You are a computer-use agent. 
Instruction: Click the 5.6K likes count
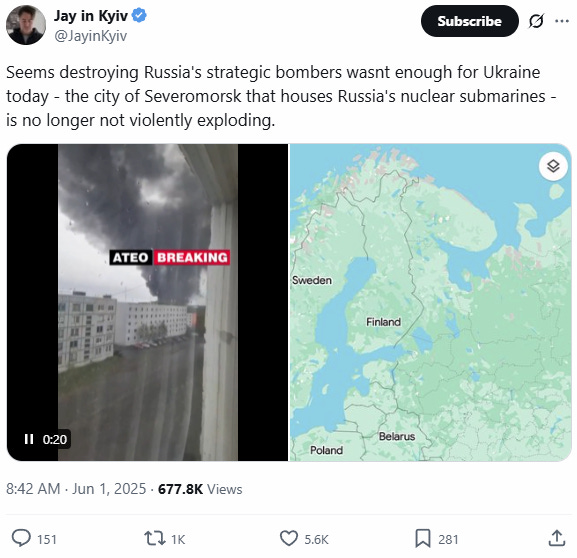[316, 540]
